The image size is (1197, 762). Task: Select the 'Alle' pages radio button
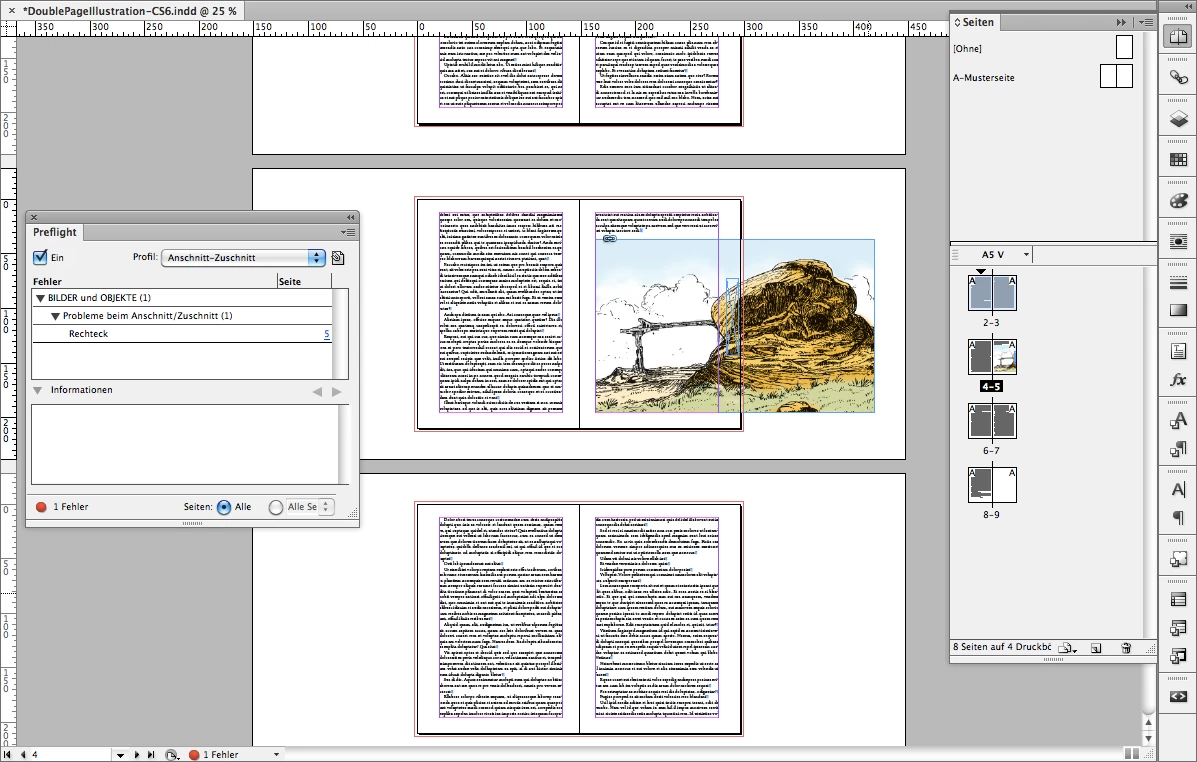point(224,507)
